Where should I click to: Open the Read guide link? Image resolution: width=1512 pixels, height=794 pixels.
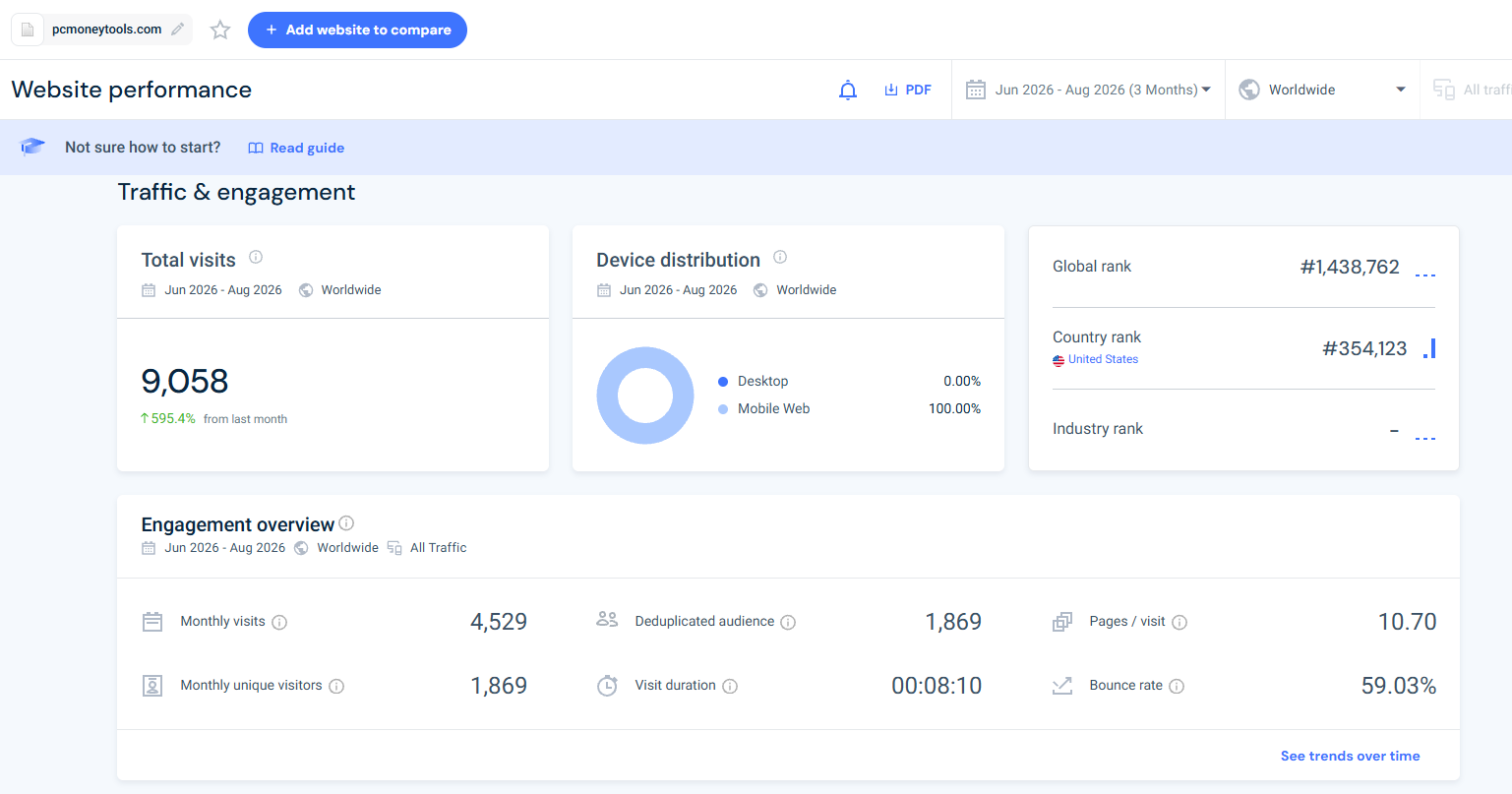pos(296,148)
